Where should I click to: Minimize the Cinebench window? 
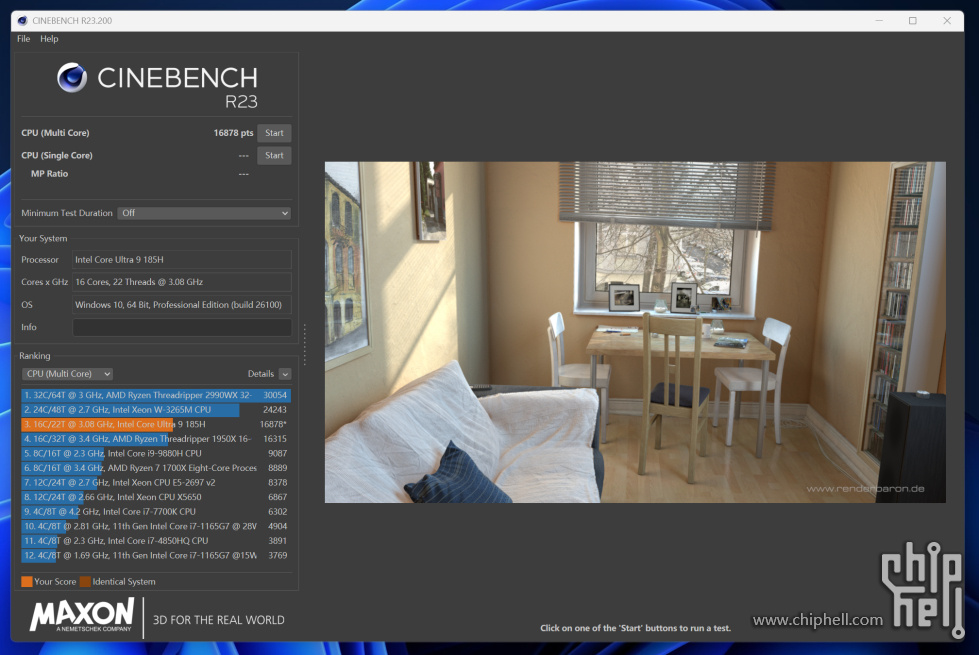[879, 21]
